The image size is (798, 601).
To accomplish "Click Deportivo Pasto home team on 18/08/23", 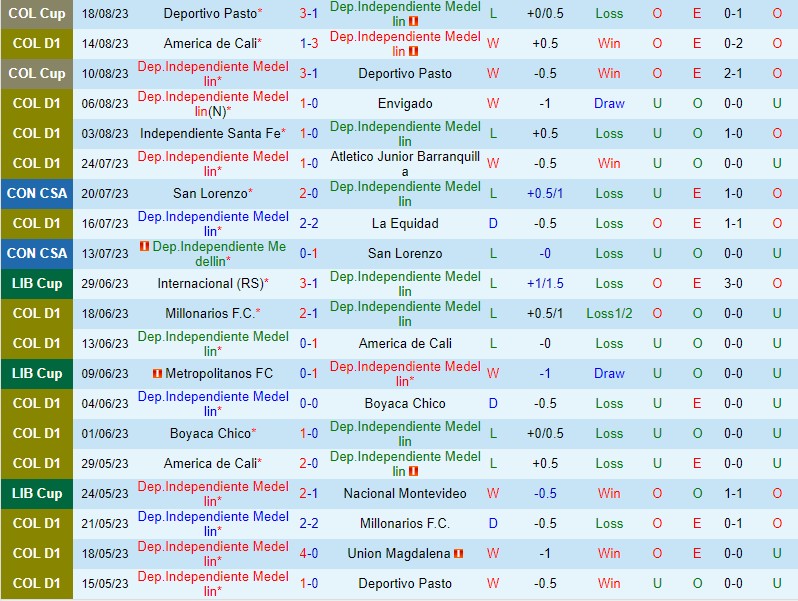I will [210, 14].
